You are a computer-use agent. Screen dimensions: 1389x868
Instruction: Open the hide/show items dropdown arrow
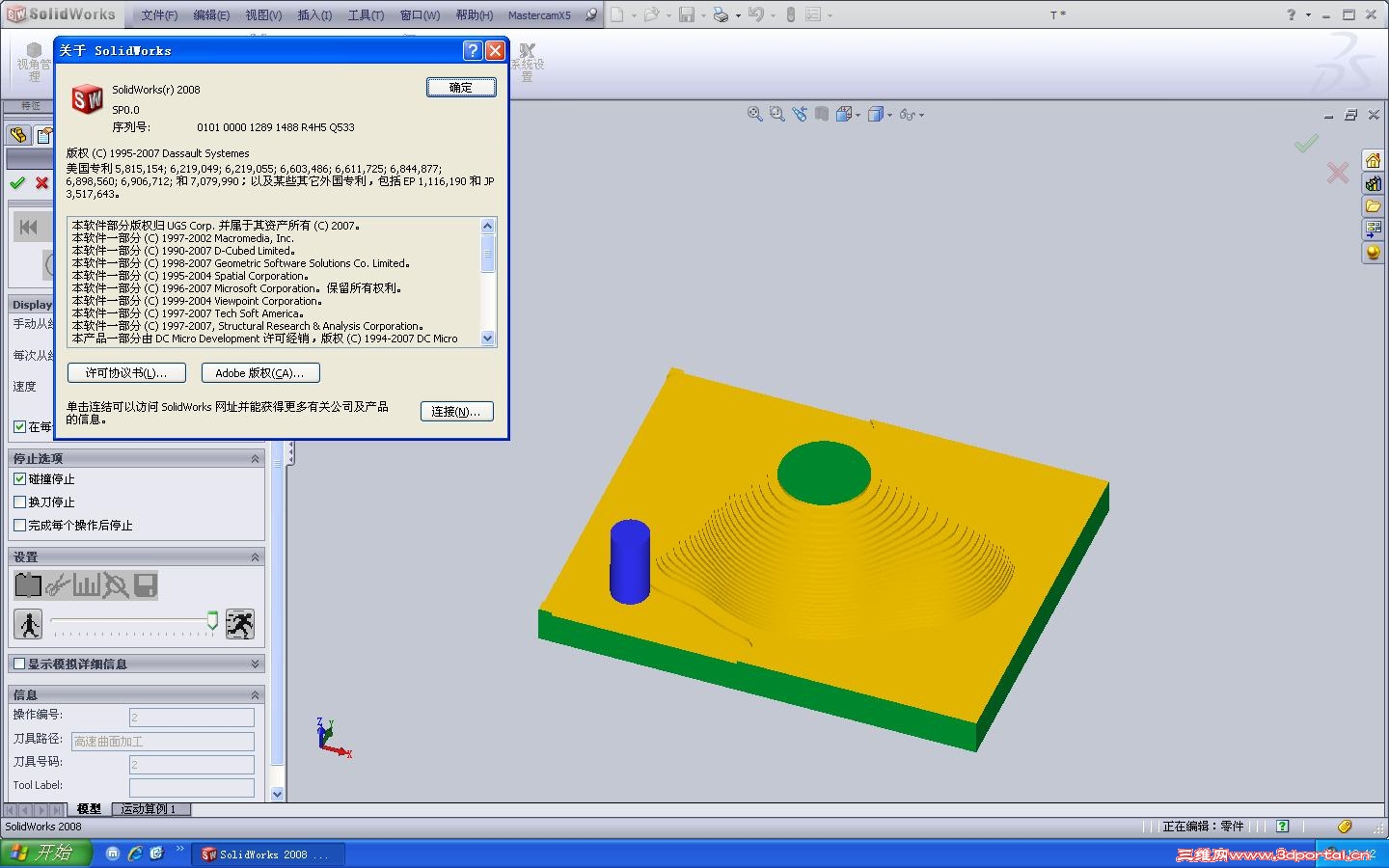click(921, 115)
